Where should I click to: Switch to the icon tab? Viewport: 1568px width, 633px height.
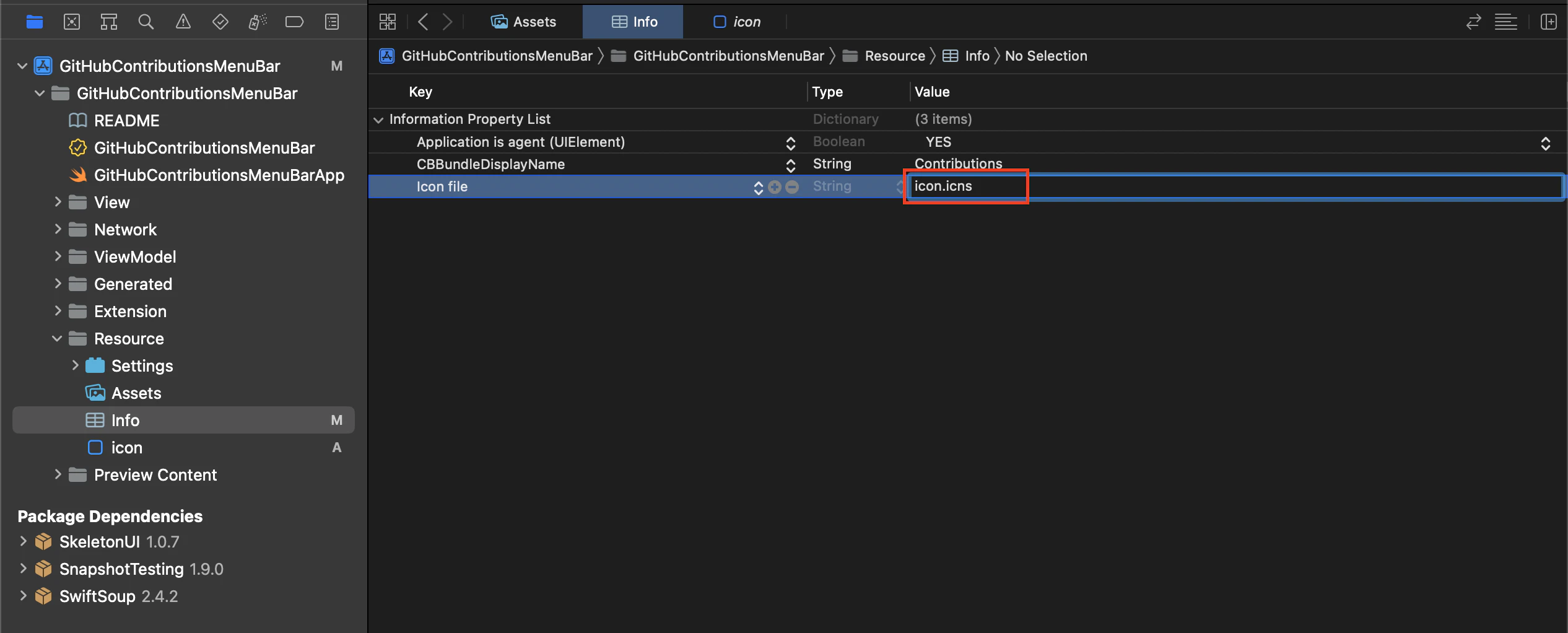pyautogui.click(x=737, y=22)
